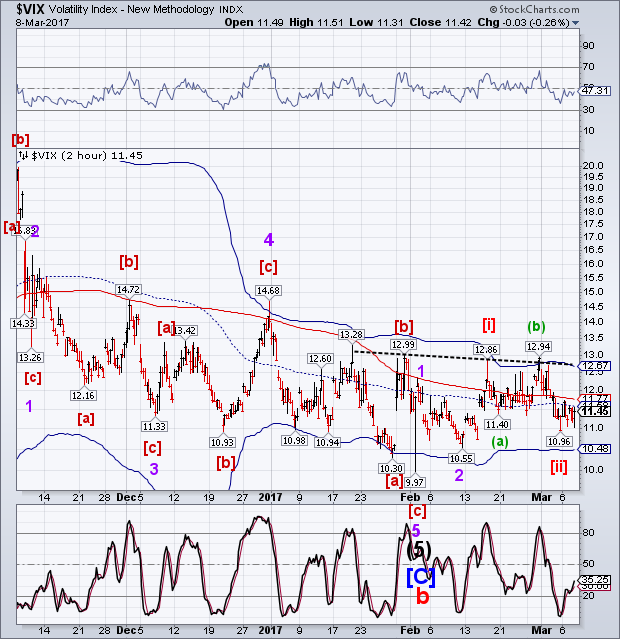Click the 10.94 low price label
620x639 pixels.
click(x=328, y=442)
